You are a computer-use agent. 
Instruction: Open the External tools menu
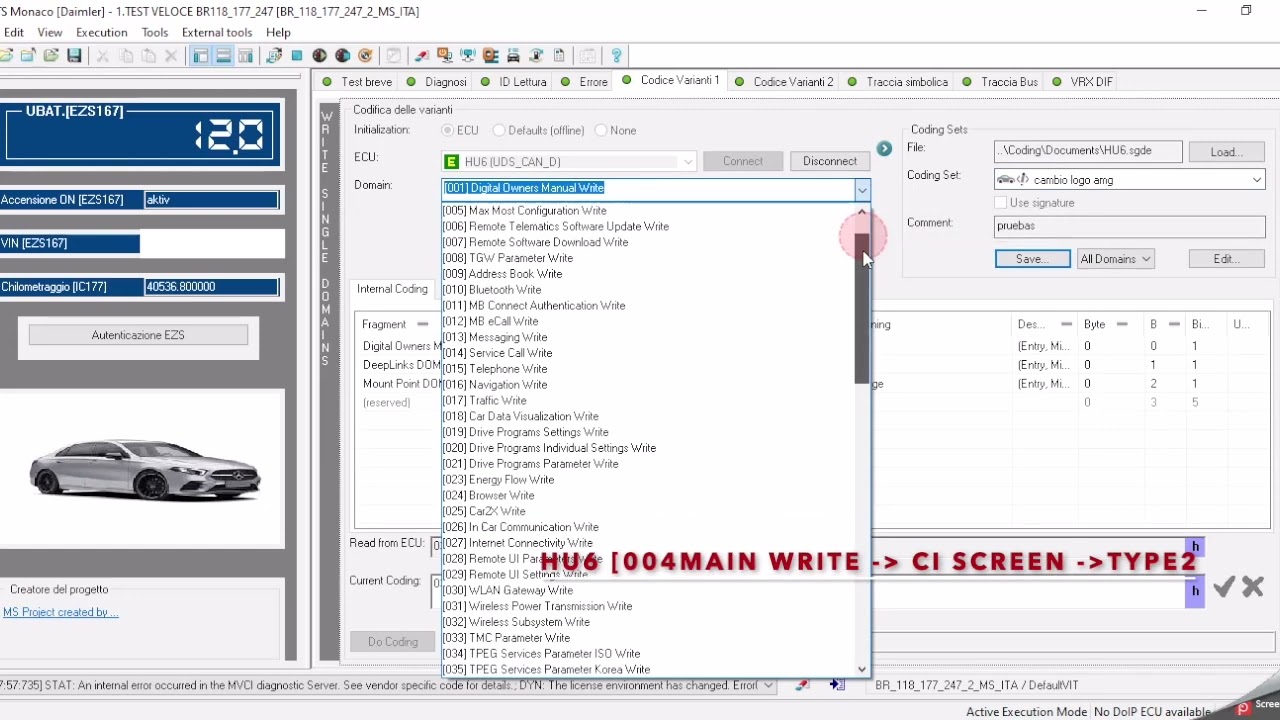217,32
